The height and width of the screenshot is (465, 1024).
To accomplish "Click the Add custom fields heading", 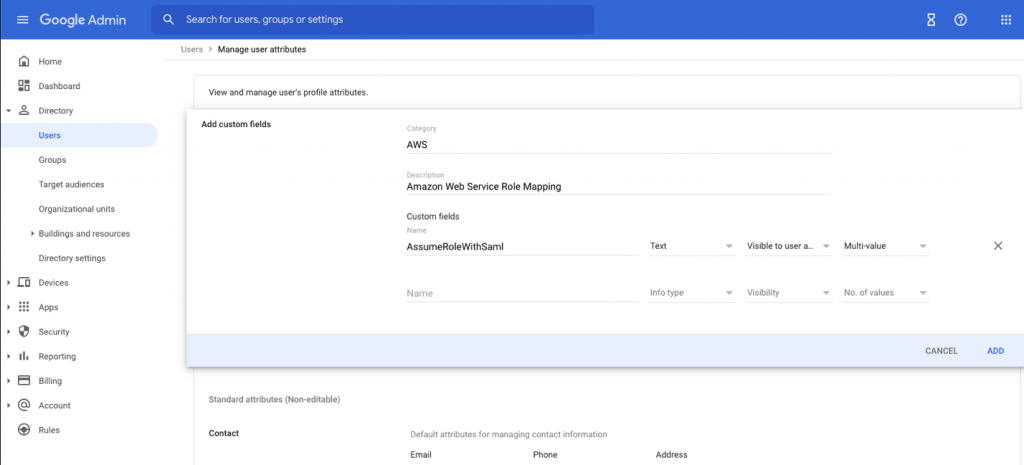I will click(x=236, y=124).
